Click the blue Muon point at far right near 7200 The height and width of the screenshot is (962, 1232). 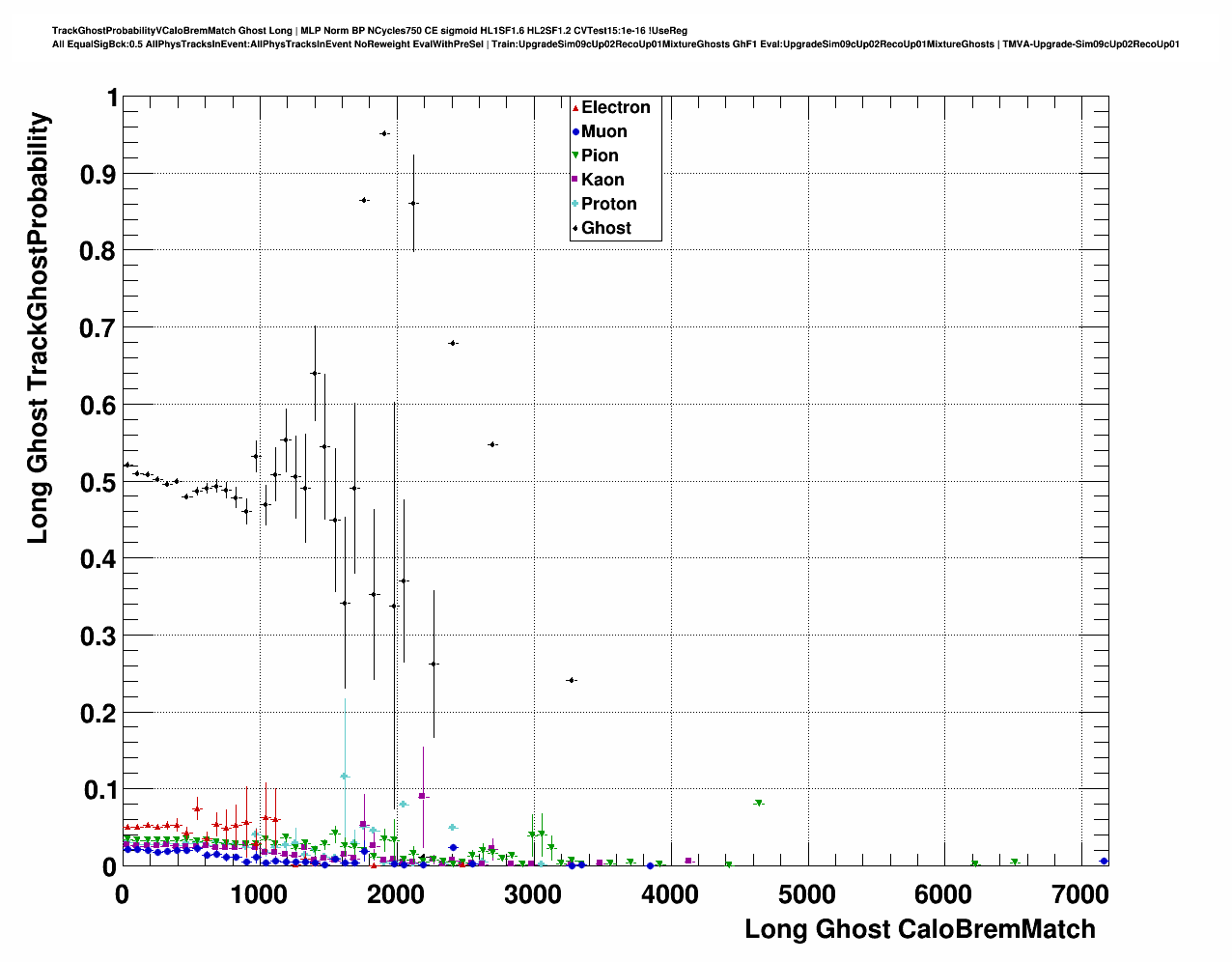pyautogui.click(x=1104, y=861)
